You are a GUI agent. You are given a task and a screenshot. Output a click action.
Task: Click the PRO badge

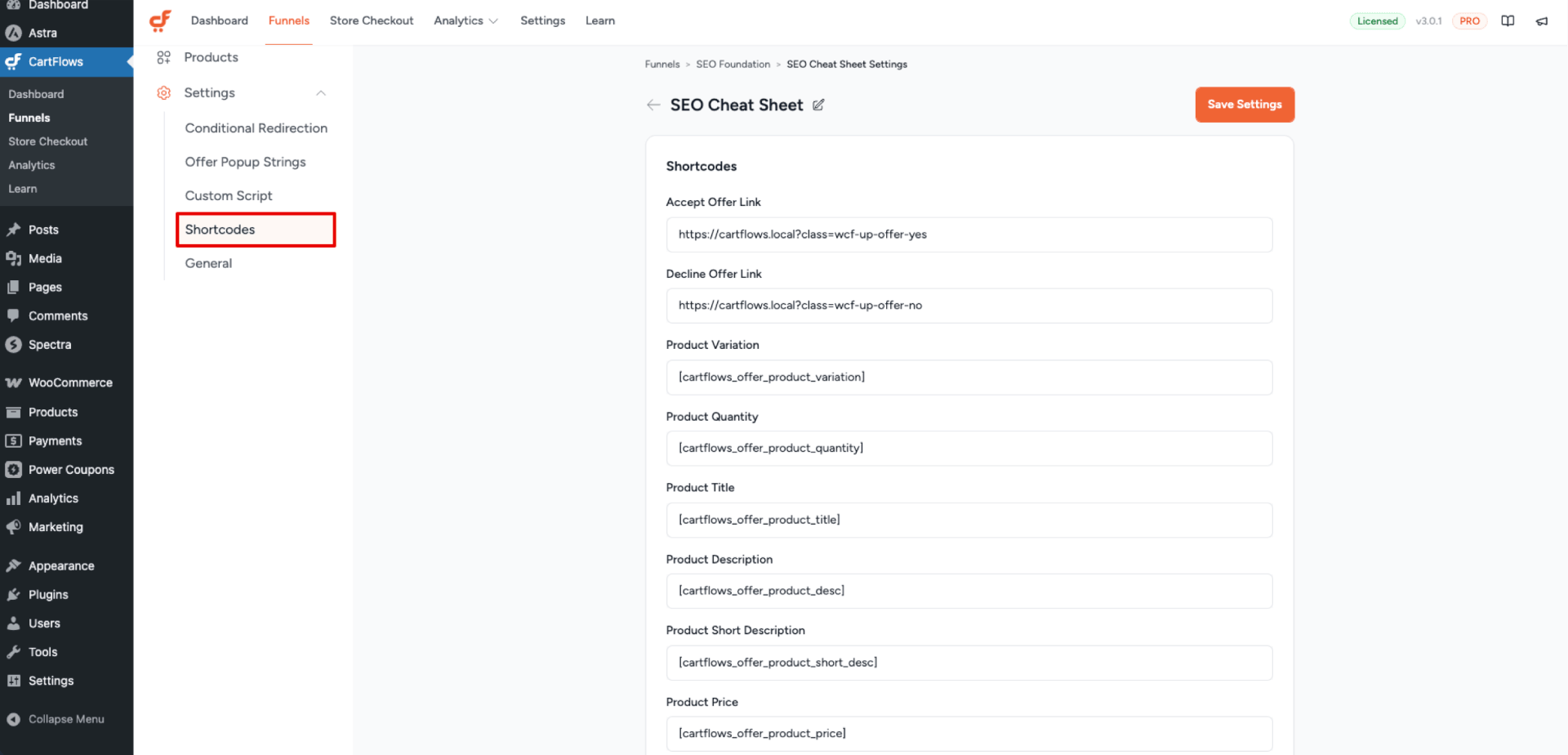[x=1470, y=21]
